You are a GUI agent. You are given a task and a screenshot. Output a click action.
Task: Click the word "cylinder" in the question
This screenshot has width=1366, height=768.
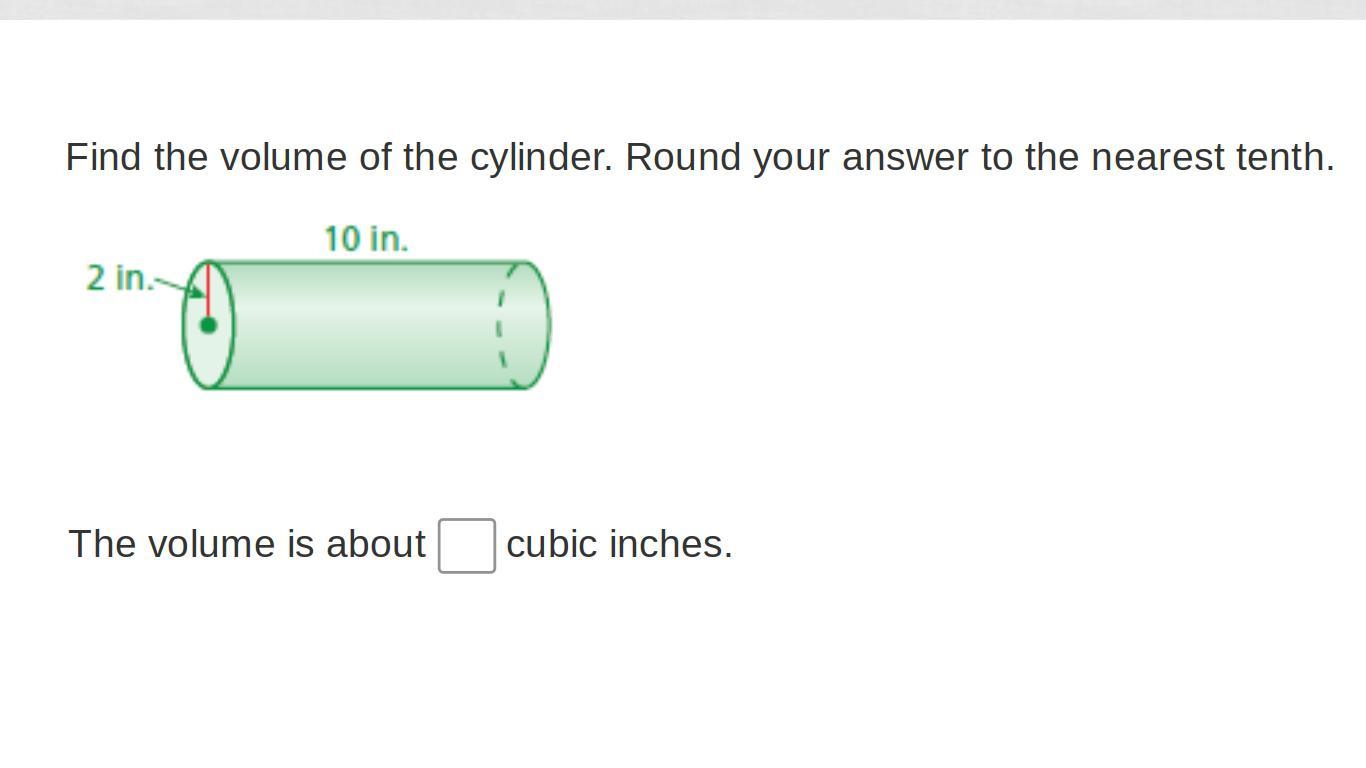(535, 158)
